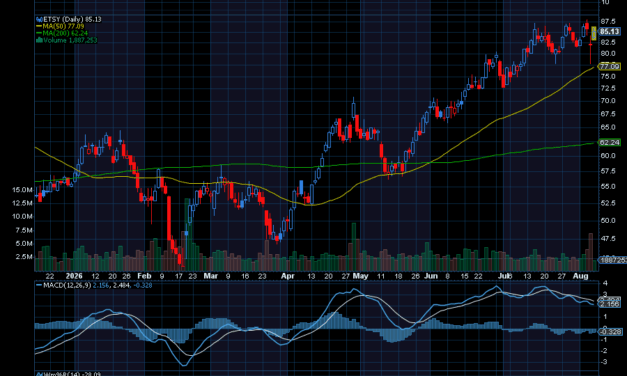Click the 'Apr' date axis label

pos(288,276)
